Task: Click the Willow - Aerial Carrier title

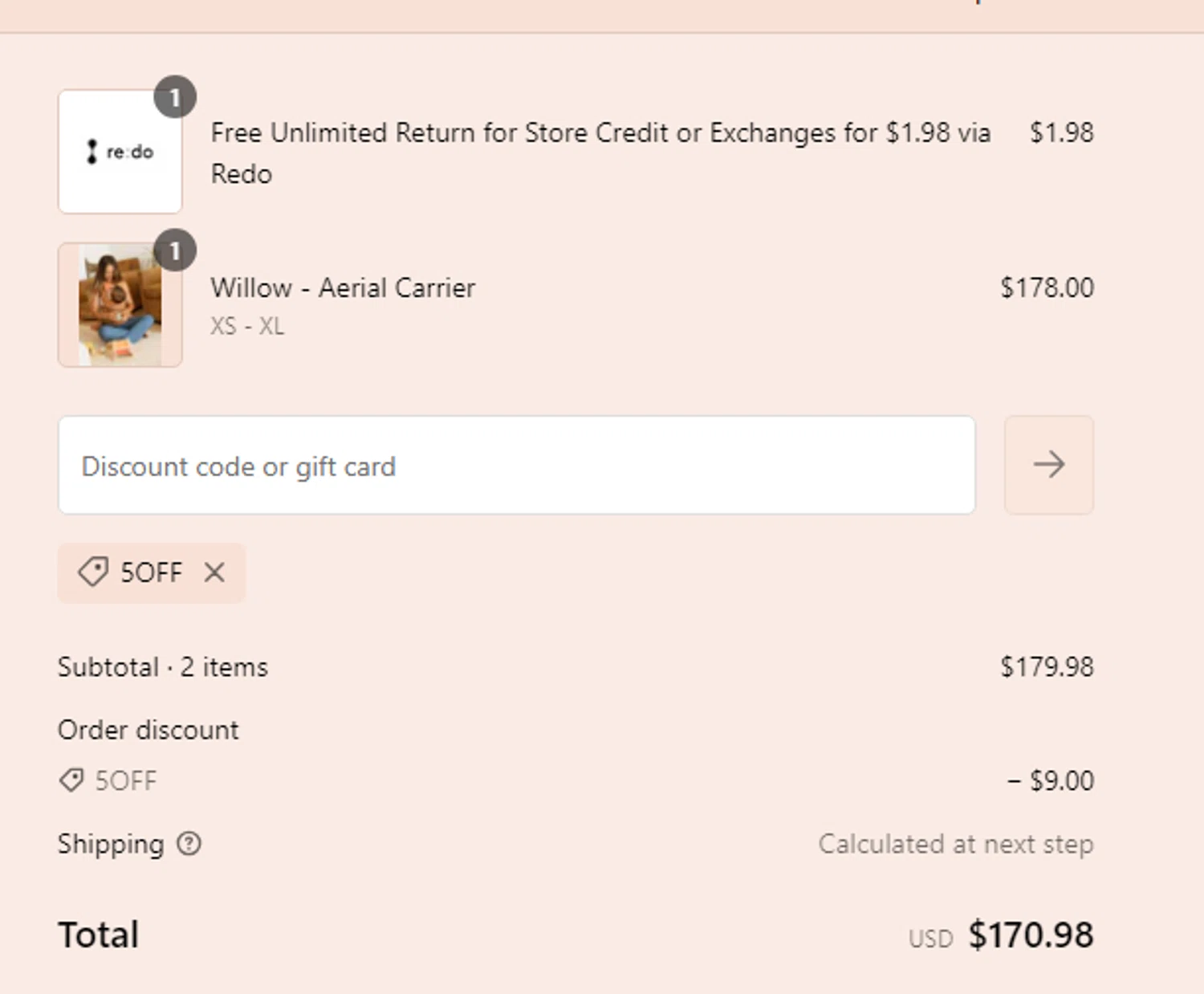Action: 343,287
